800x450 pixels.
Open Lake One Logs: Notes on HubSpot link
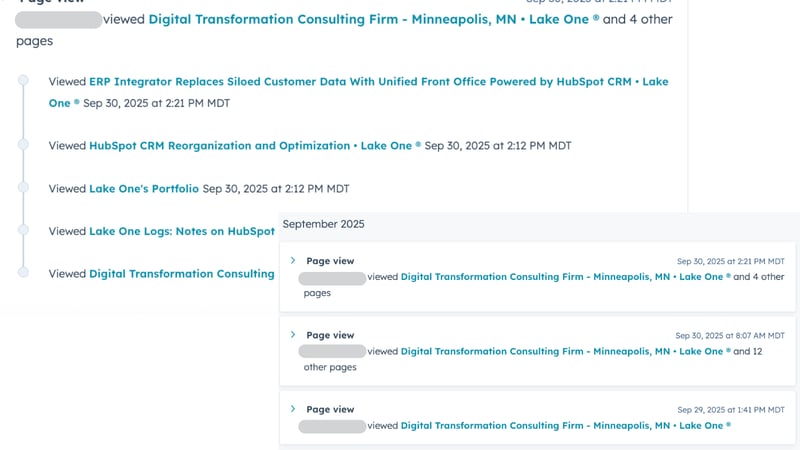tap(182, 231)
